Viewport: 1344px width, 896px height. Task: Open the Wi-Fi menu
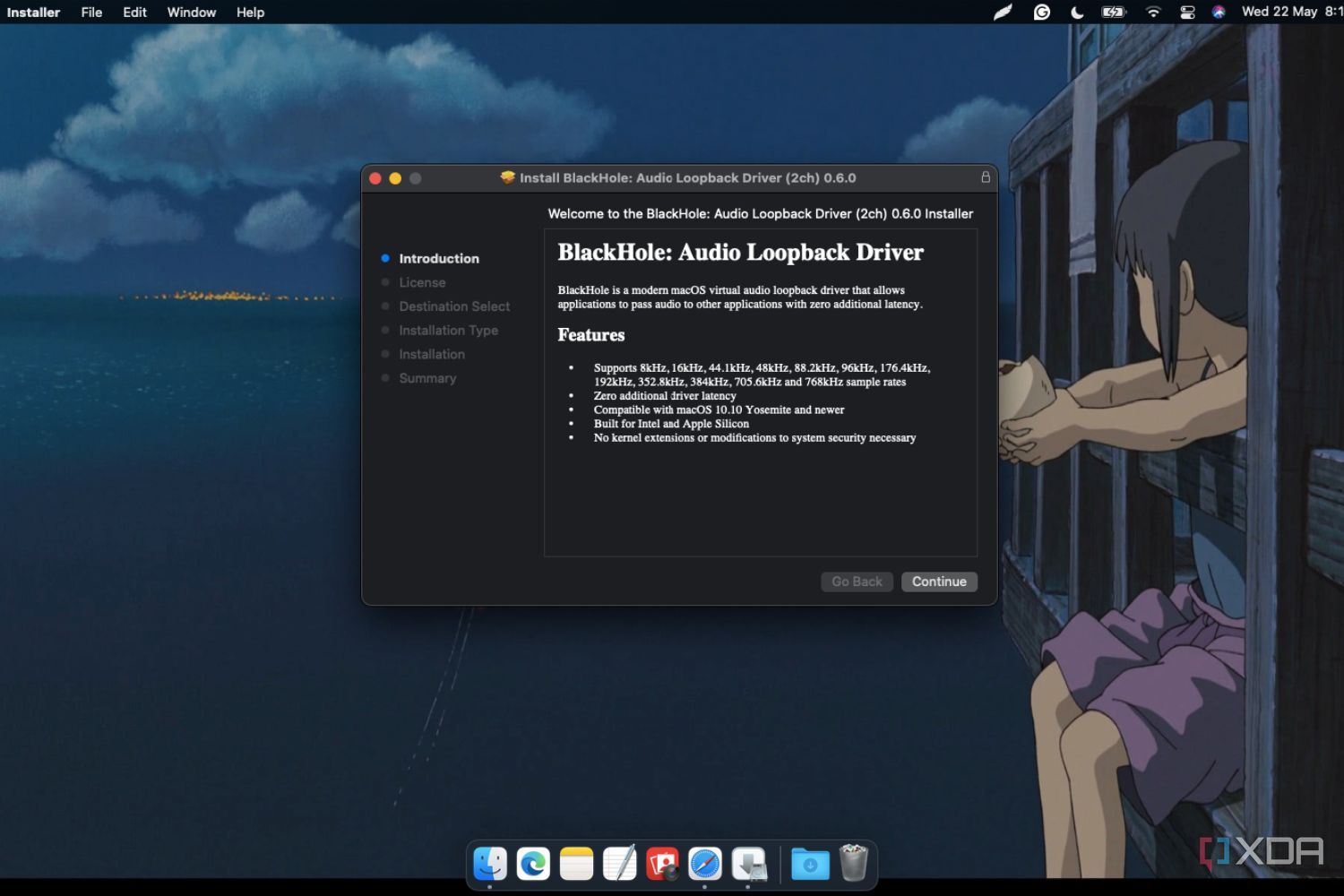tap(1153, 13)
